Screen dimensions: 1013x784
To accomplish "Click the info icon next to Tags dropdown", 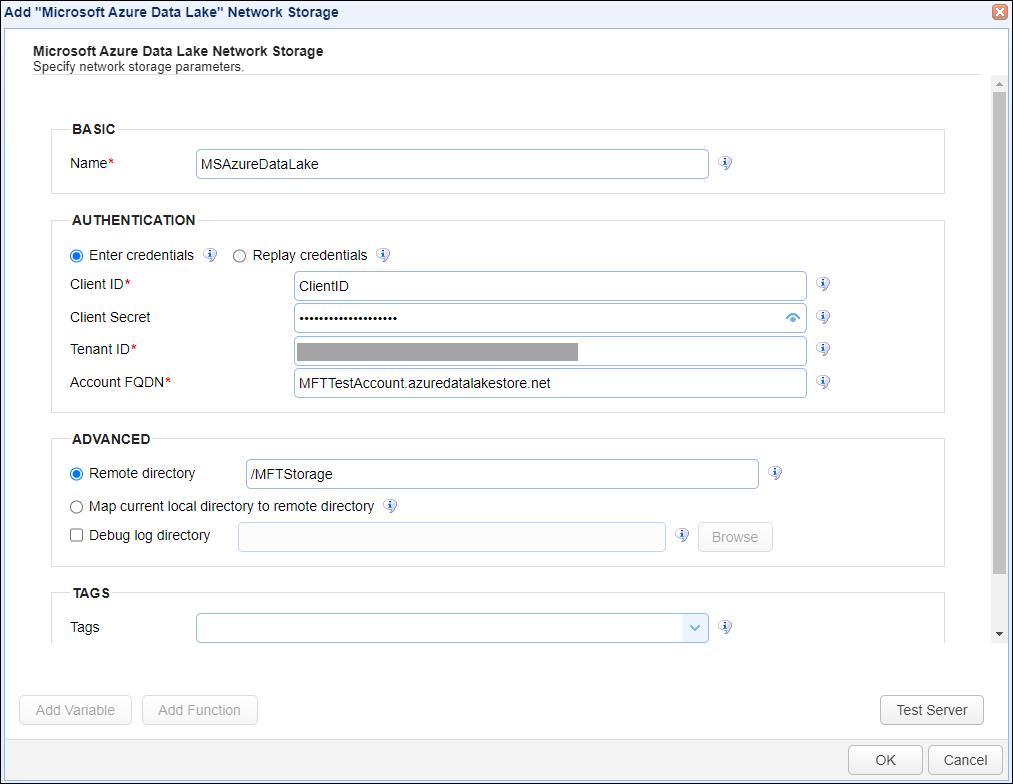I will pos(725,626).
